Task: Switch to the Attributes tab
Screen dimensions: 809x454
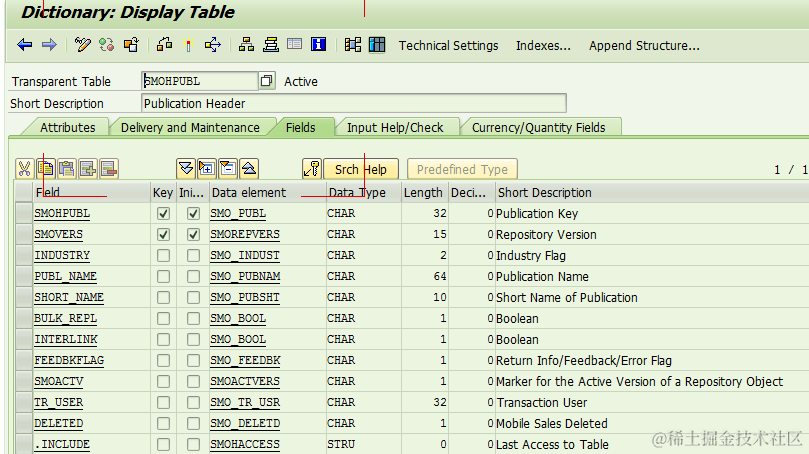Action: coord(68,127)
